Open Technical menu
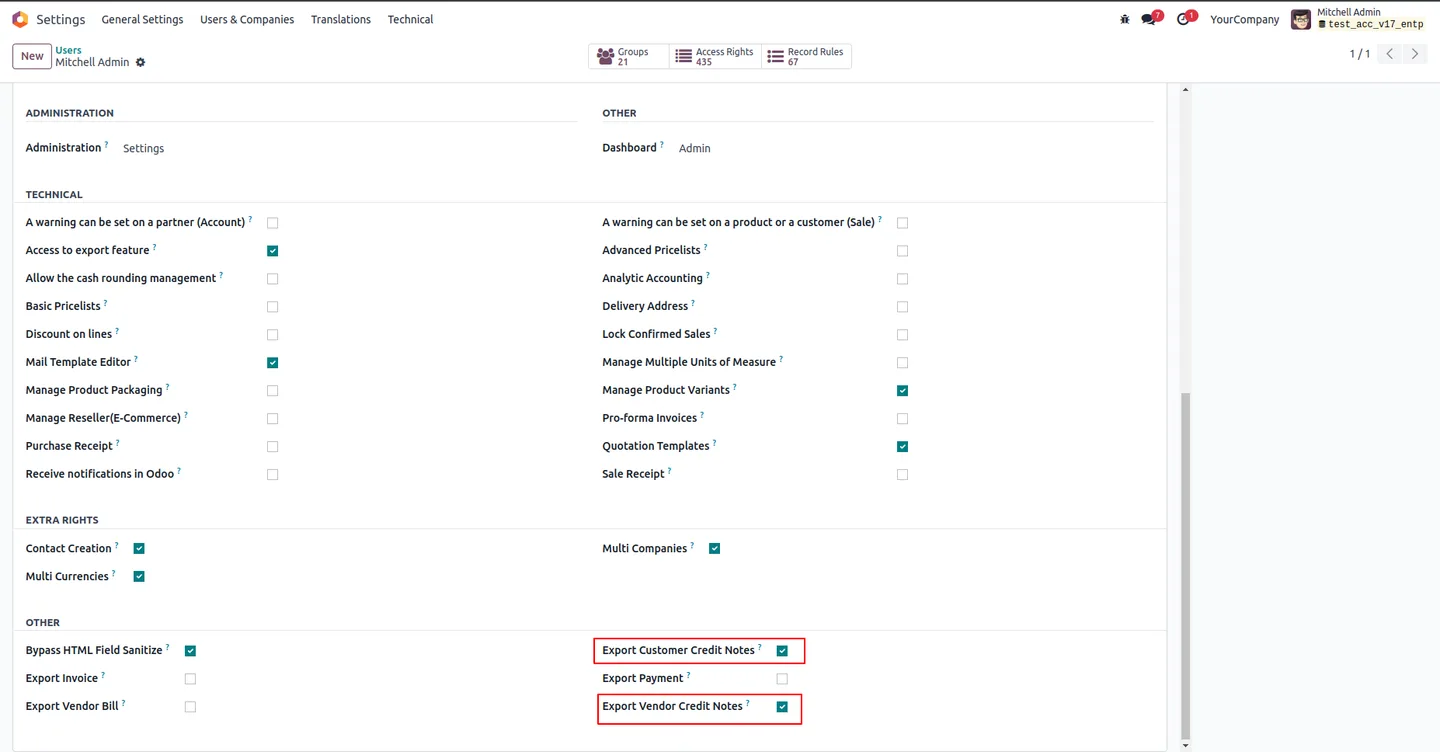Screen dimensions: 1440x752 click(410, 19)
